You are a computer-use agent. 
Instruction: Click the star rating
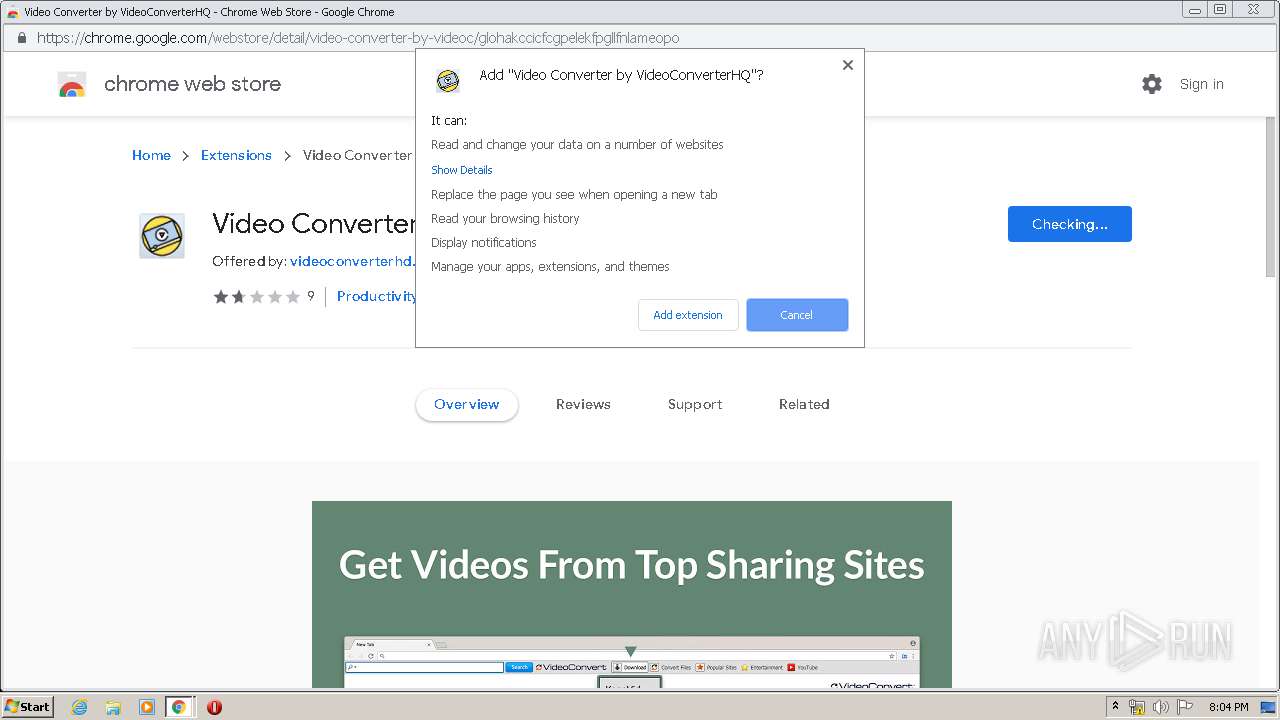[x=257, y=296]
